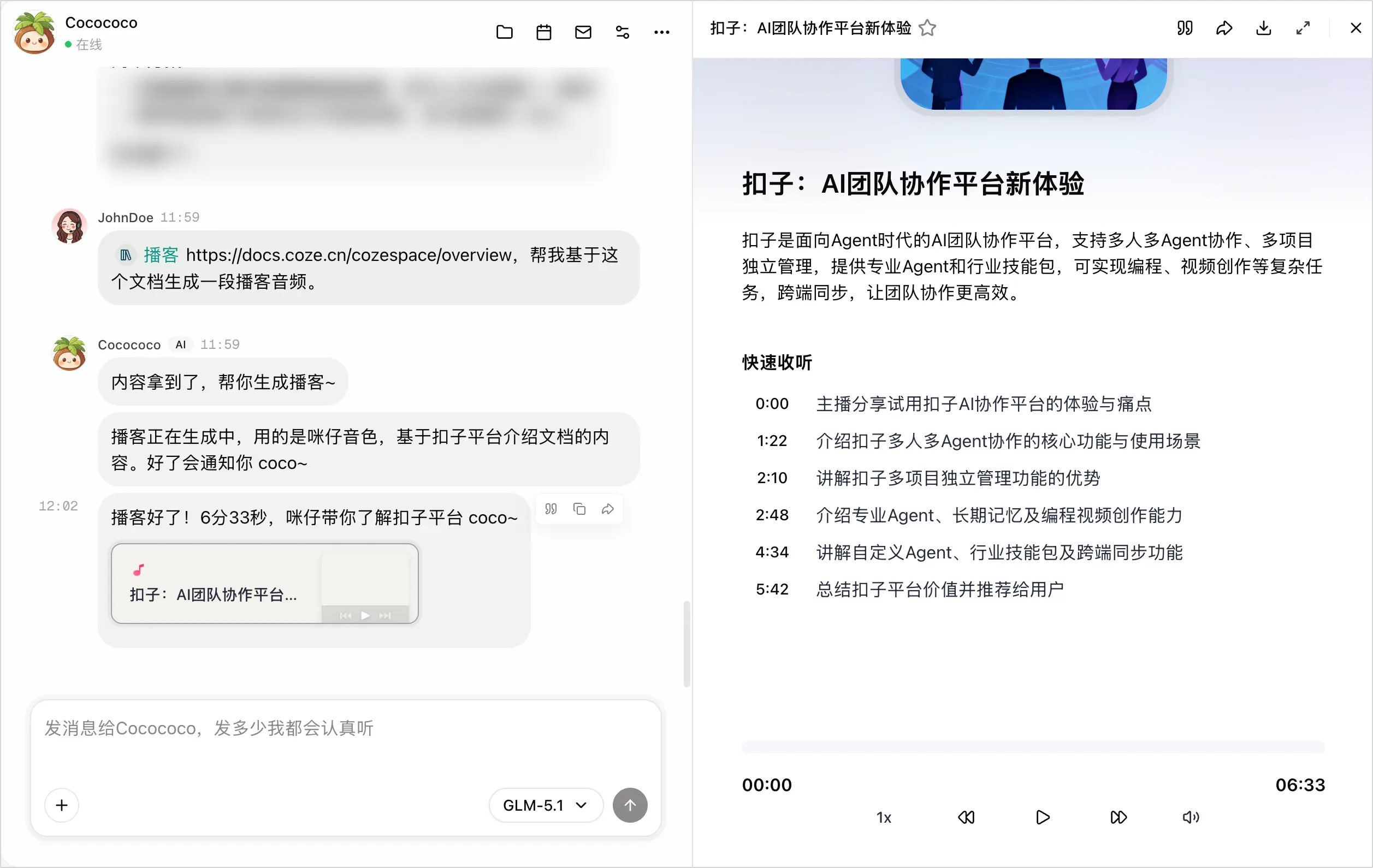The image size is (1373, 868).
Task: Click the audio progress bar
Action: 1033,747
